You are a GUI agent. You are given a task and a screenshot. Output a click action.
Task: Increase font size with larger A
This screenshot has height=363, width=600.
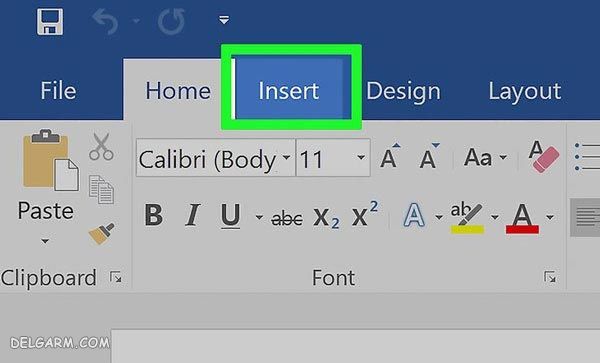(390, 156)
